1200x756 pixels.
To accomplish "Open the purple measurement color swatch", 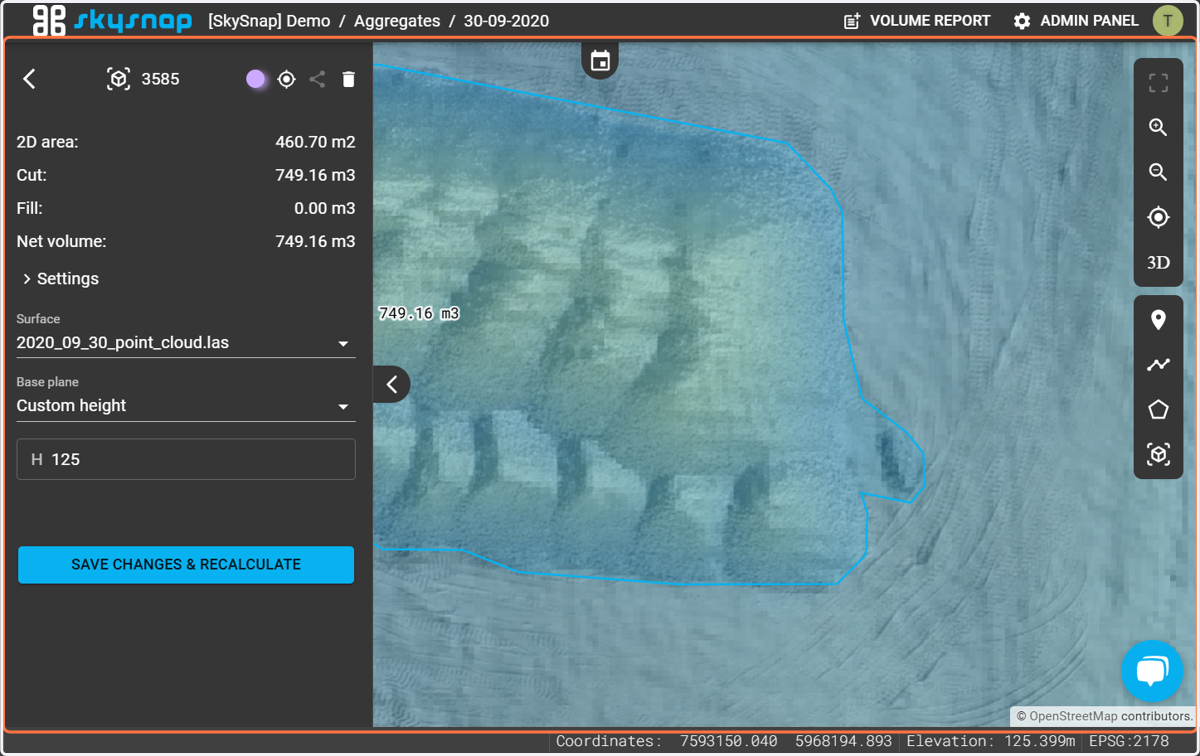I will coord(256,79).
